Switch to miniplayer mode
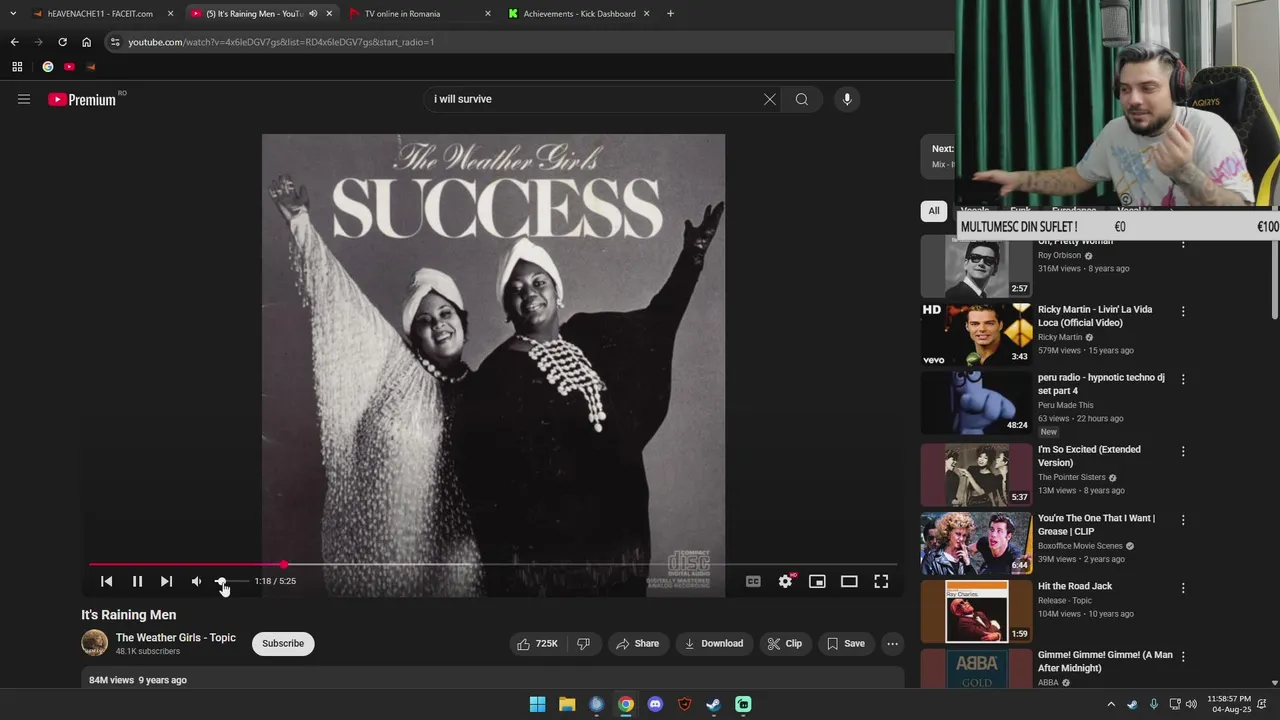The width and height of the screenshot is (1280, 720). (x=817, y=581)
